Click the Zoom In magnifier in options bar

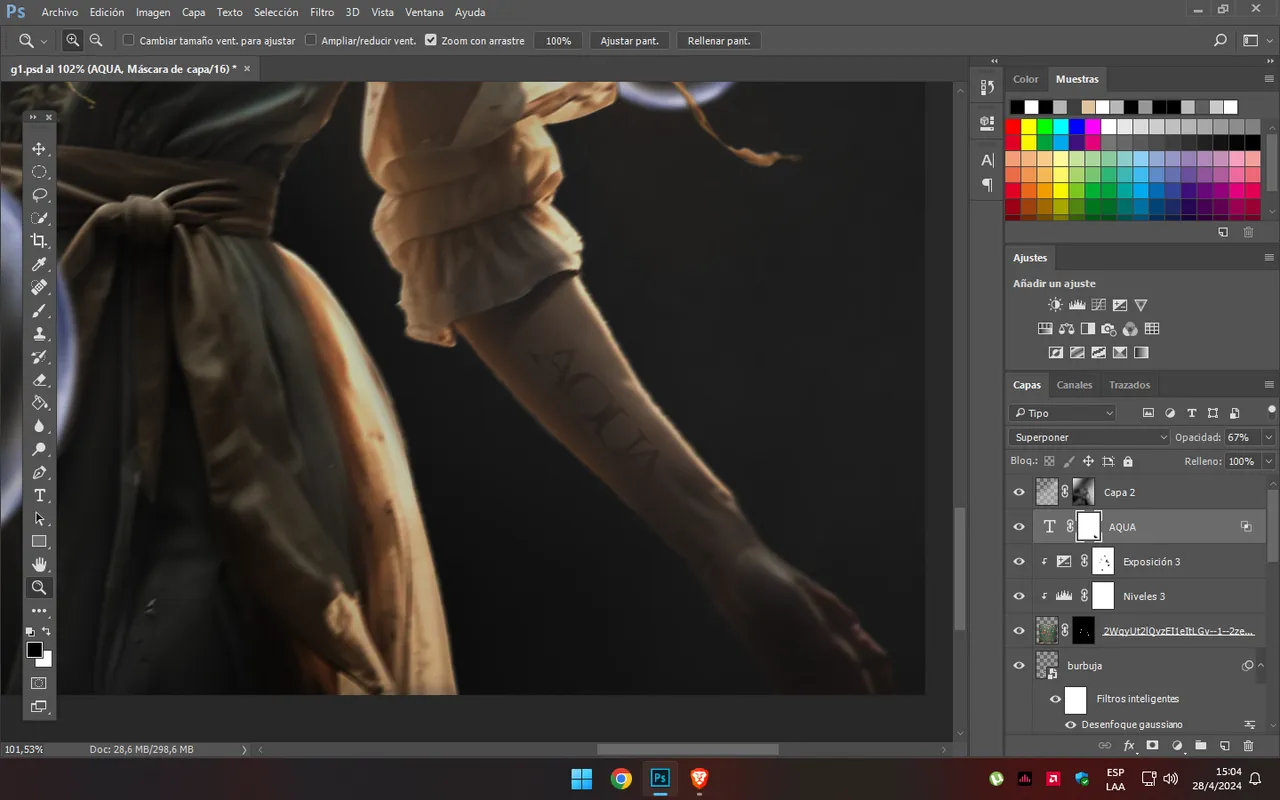pos(72,41)
